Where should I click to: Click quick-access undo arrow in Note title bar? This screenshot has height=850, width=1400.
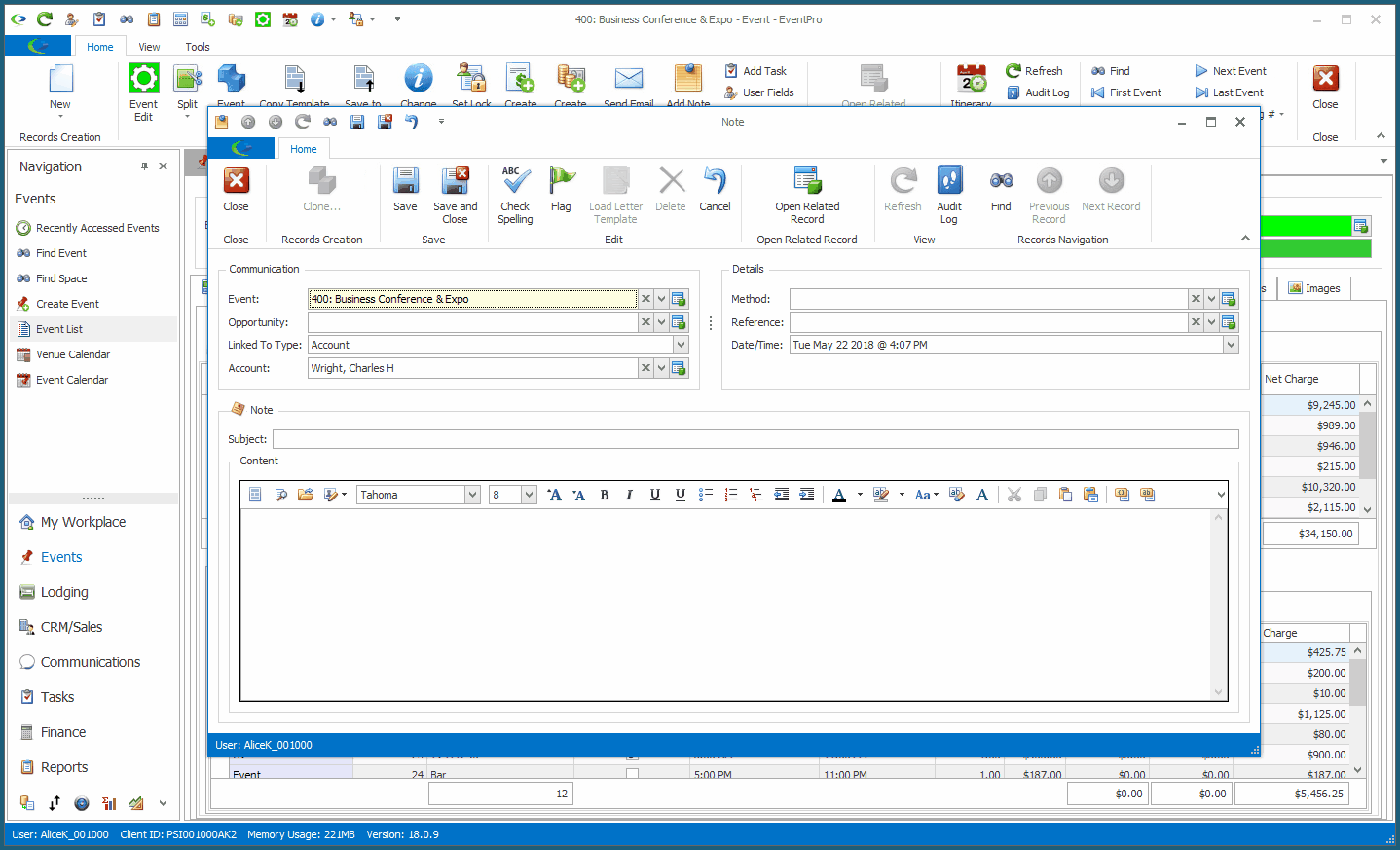click(412, 122)
